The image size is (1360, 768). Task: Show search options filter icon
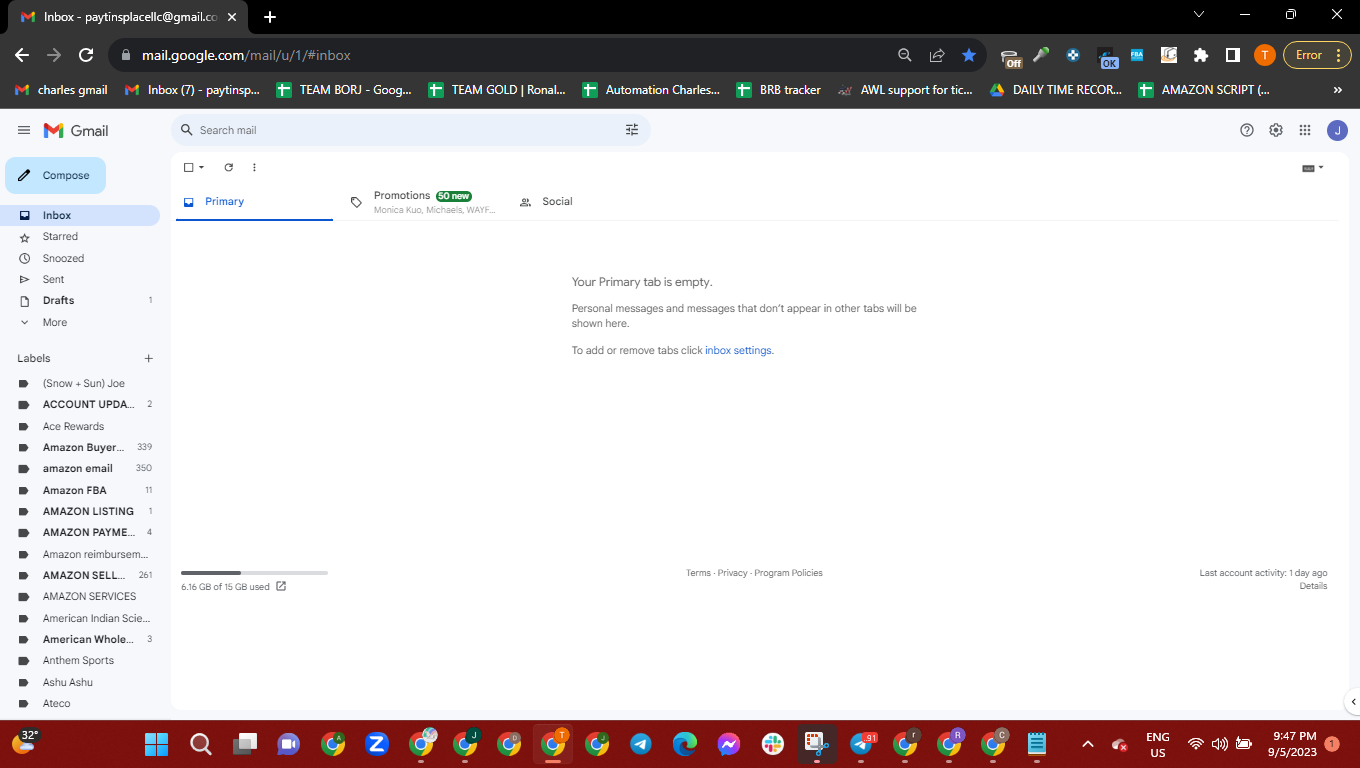(x=632, y=130)
